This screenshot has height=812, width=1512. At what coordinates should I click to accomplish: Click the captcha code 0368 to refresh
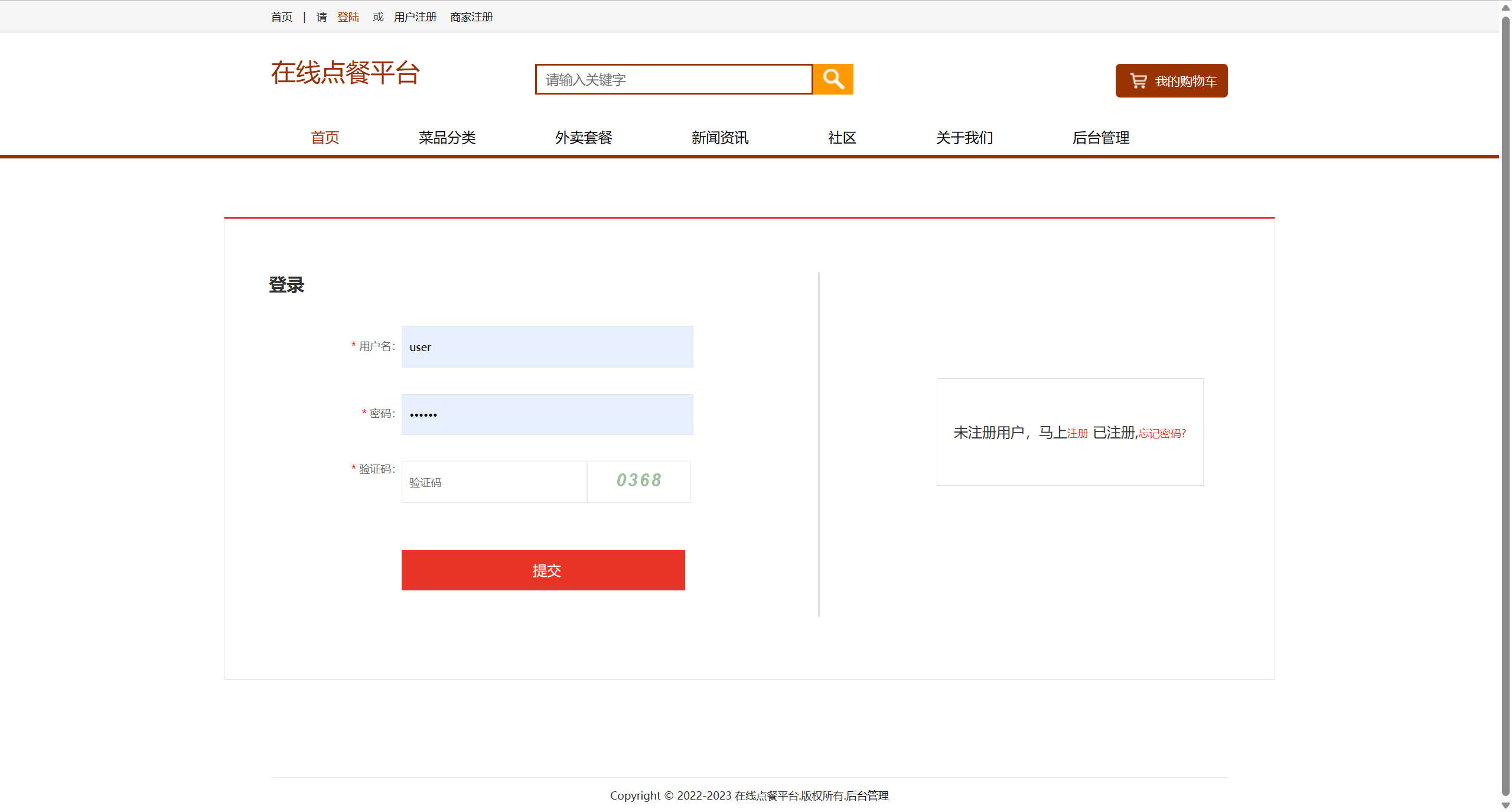point(638,482)
